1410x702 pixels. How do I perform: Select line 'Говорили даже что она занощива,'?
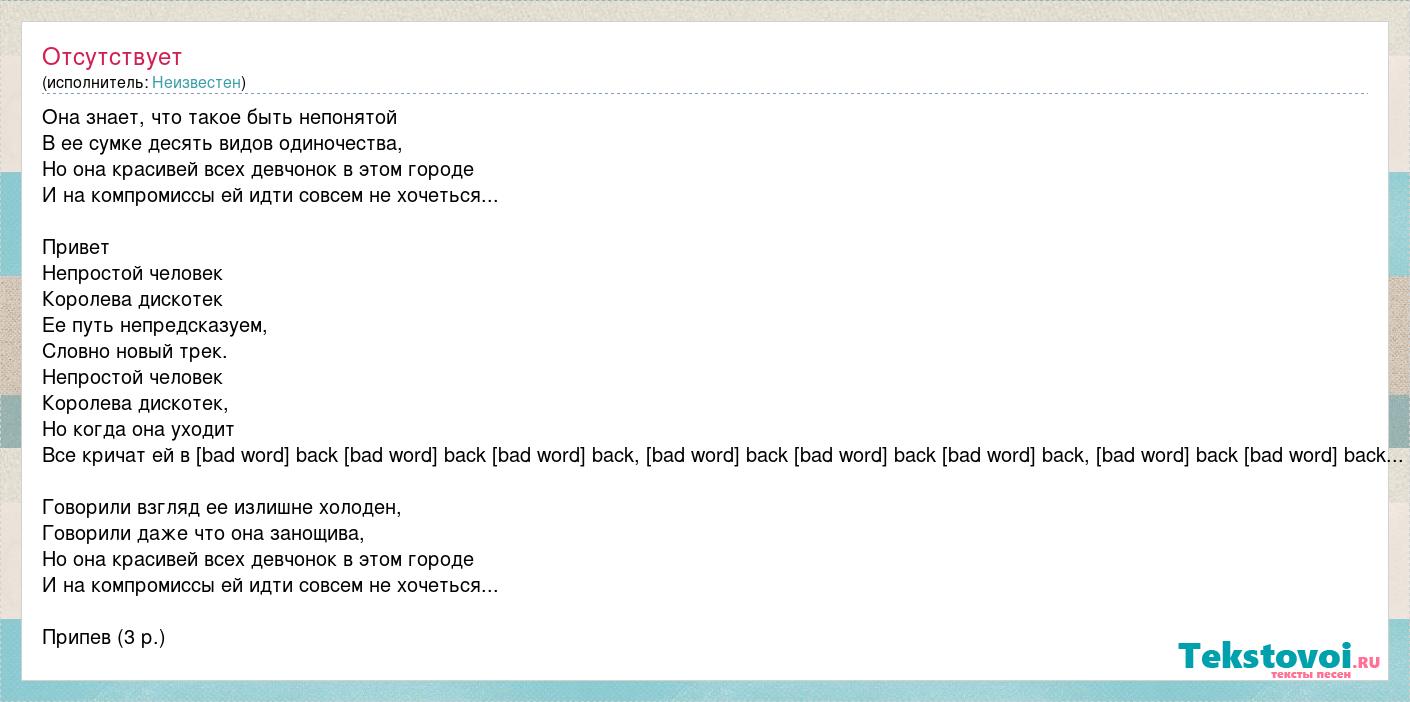pyautogui.click(x=203, y=534)
